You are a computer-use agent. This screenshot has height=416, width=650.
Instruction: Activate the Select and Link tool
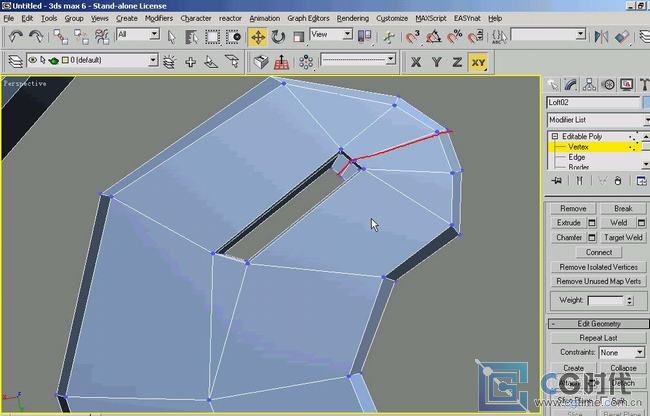(x=60, y=36)
